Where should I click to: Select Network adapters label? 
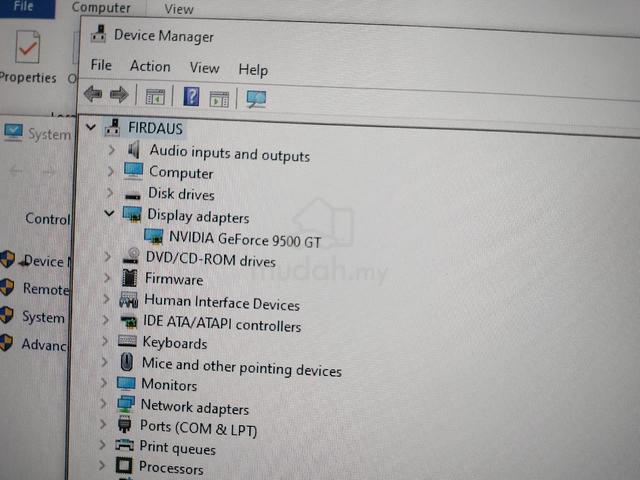coord(195,407)
